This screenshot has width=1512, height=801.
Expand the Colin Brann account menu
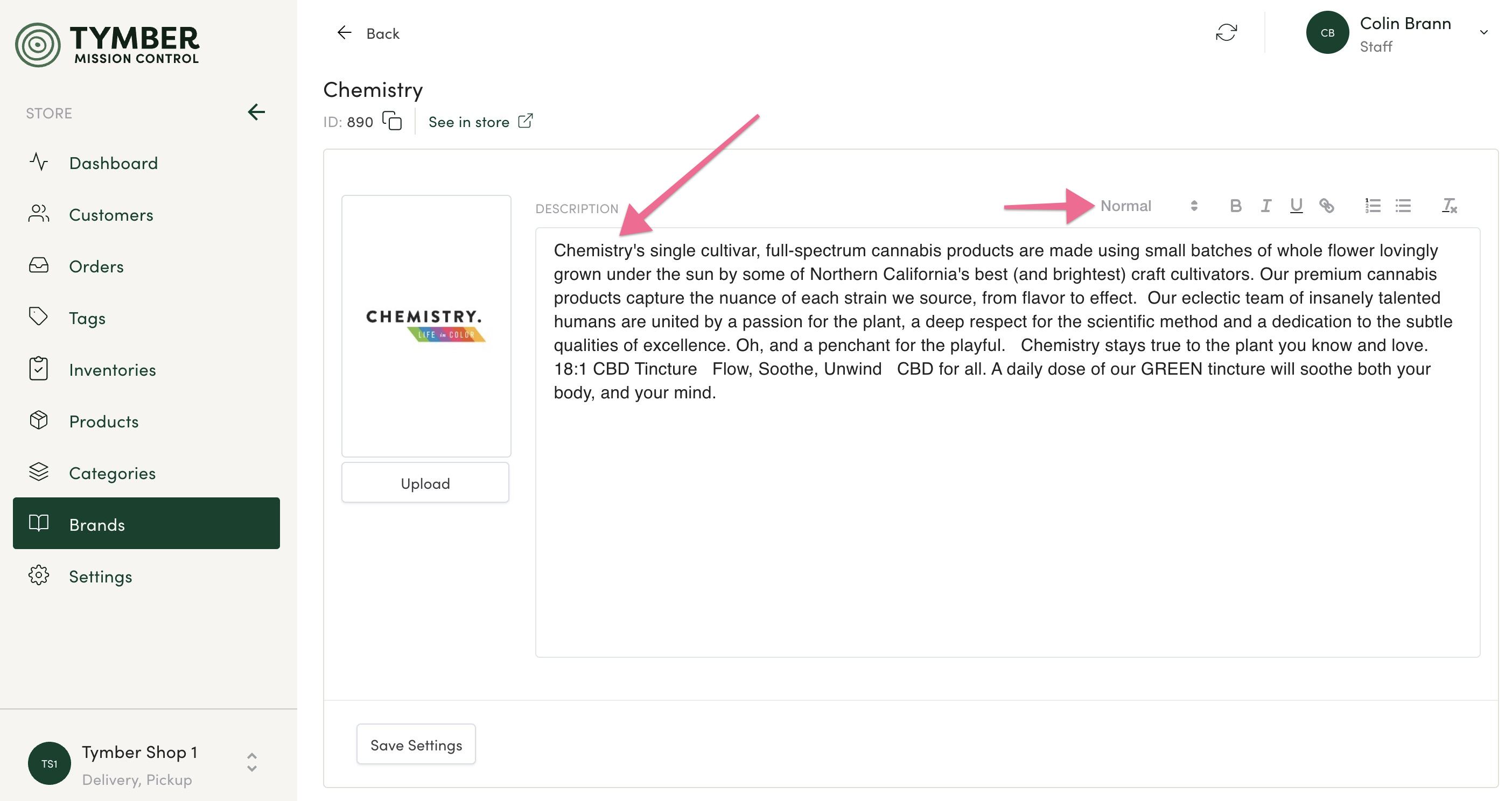pos(1483,33)
